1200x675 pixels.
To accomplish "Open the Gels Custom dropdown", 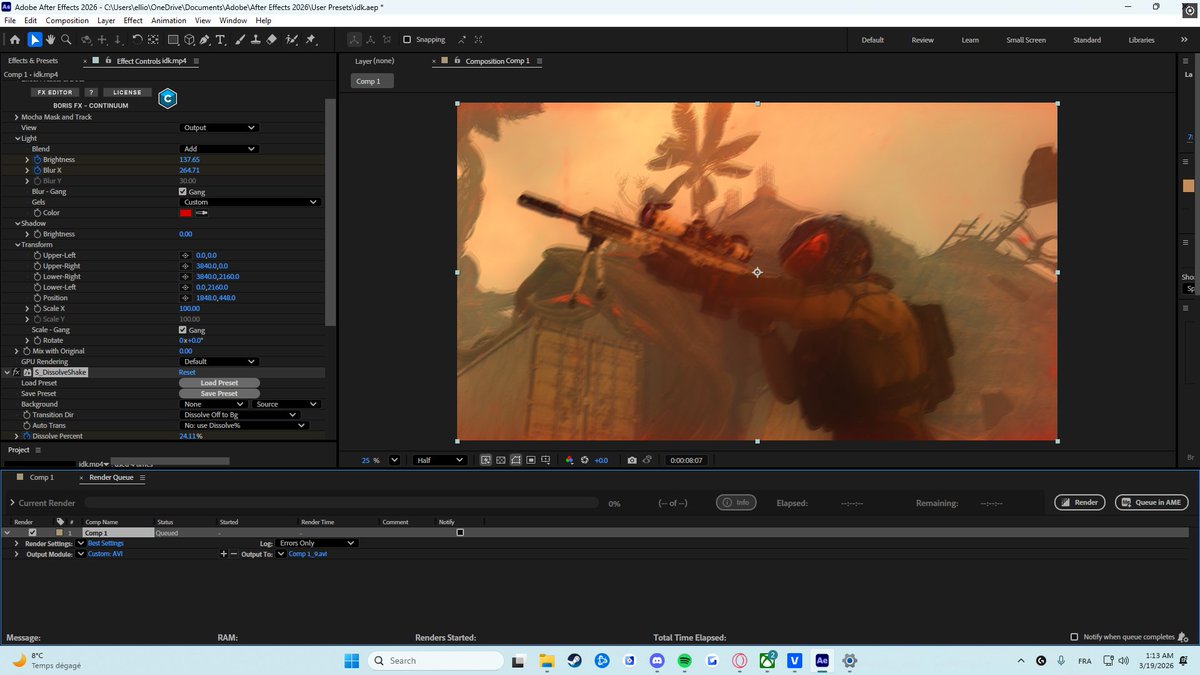I will click(251, 202).
